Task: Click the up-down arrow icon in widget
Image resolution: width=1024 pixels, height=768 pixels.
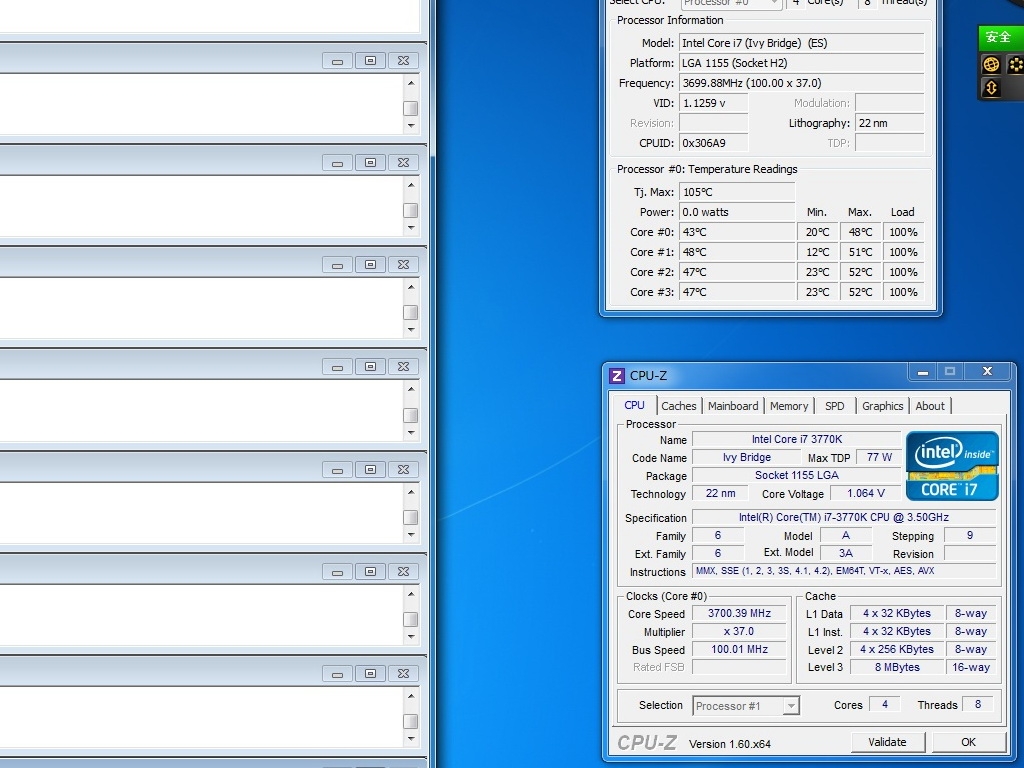Action: click(x=991, y=88)
